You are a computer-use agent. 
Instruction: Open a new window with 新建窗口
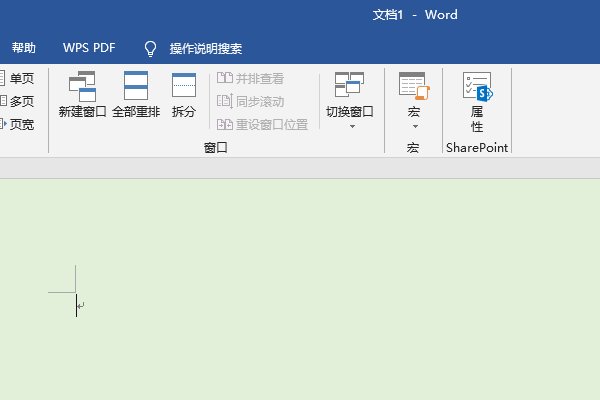coord(82,94)
